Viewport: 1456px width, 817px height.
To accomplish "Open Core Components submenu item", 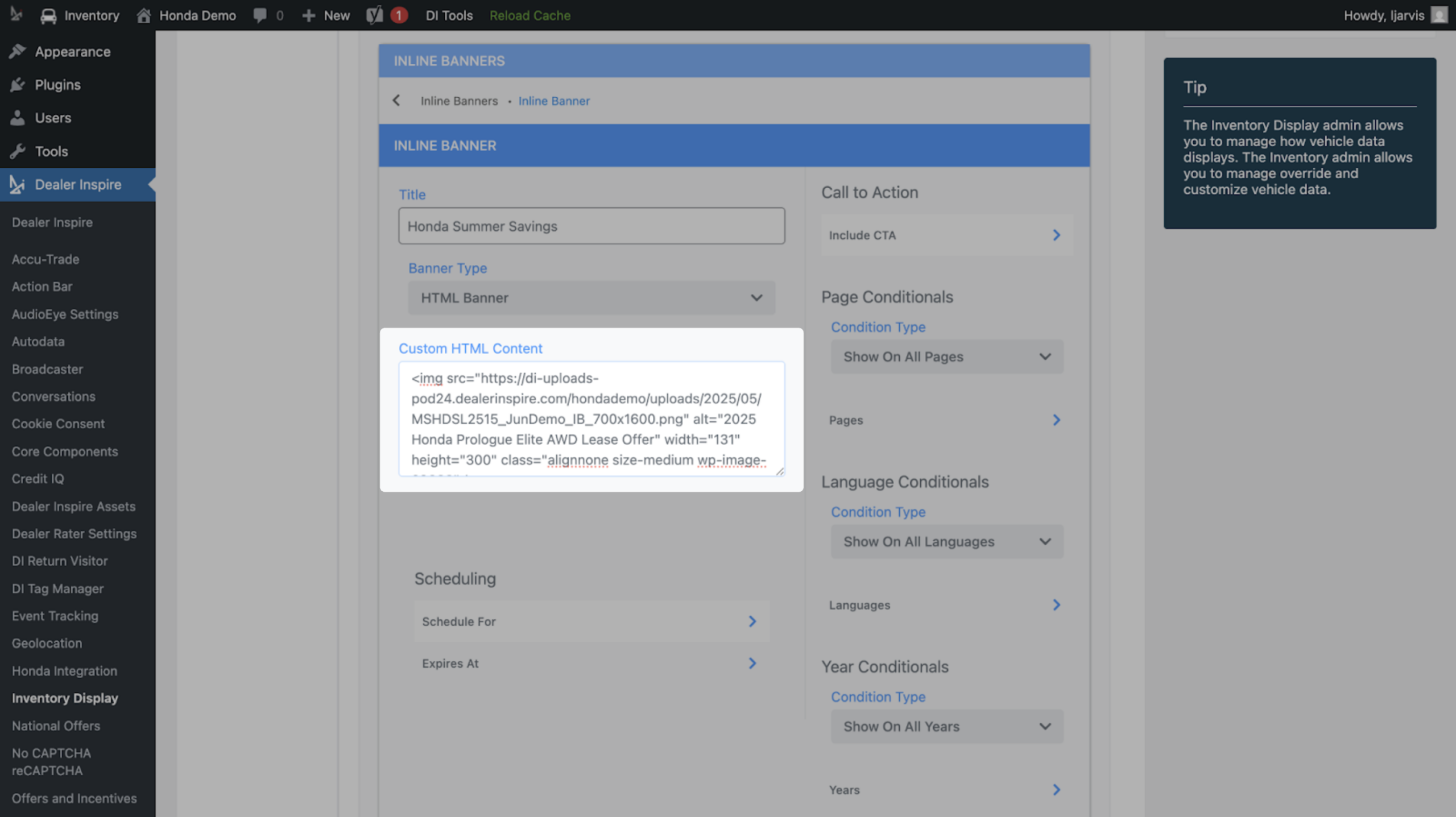I will coord(65,451).
